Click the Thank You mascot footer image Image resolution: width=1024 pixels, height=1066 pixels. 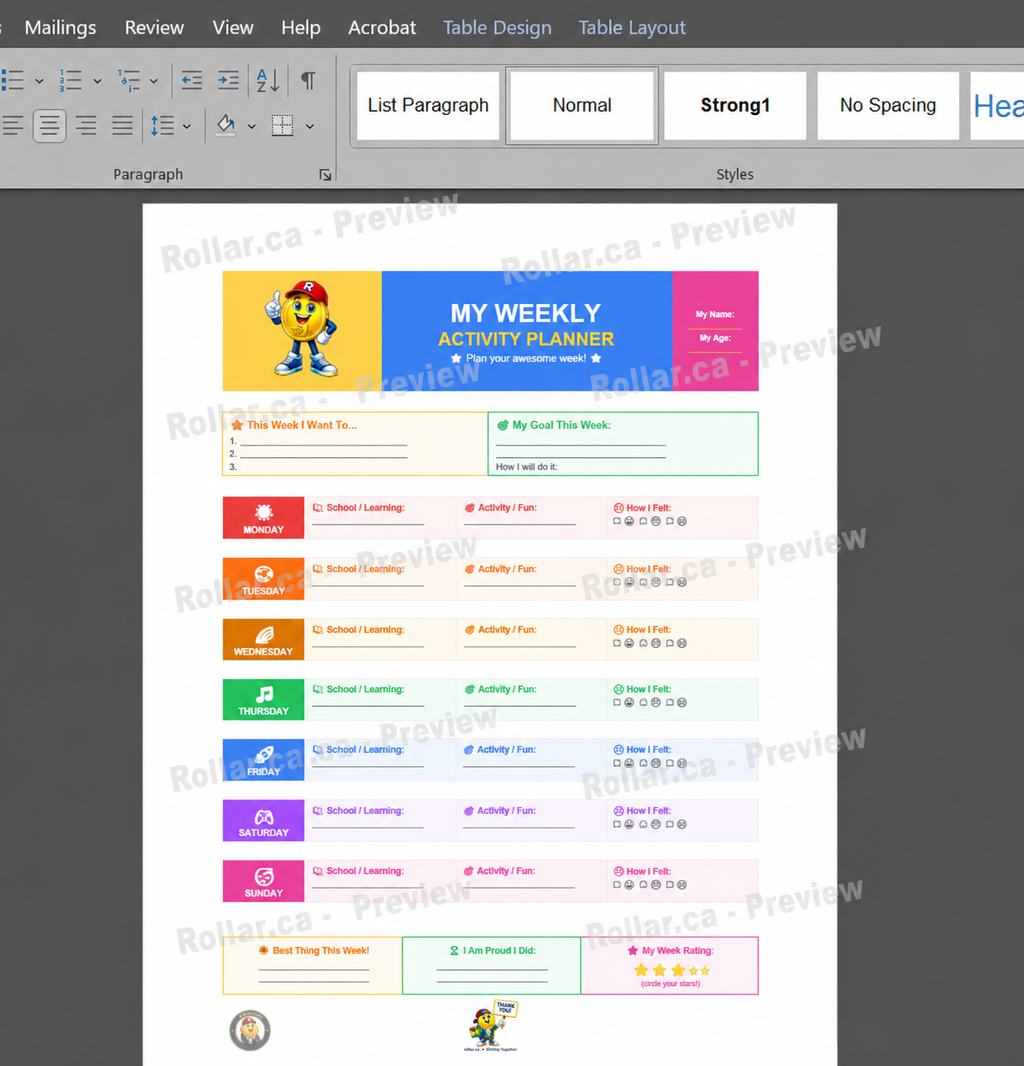(492, 1024)
